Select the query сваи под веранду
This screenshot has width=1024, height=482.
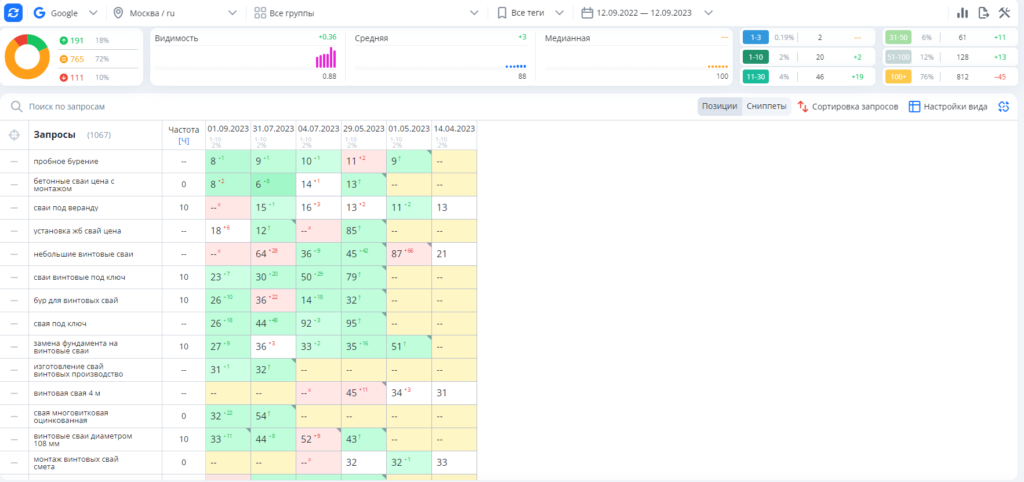[65, 208]
